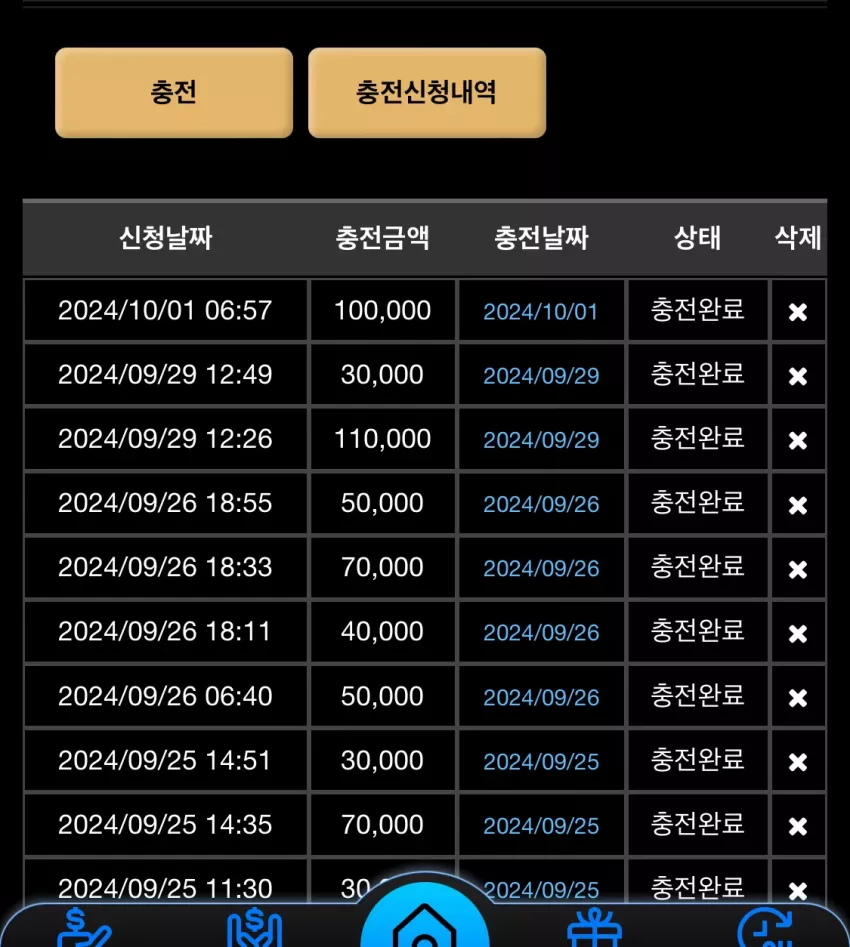Open the refresh clock icon at bottom right
The width and height of the screenshot is (850, 947).
coord(765,928)
